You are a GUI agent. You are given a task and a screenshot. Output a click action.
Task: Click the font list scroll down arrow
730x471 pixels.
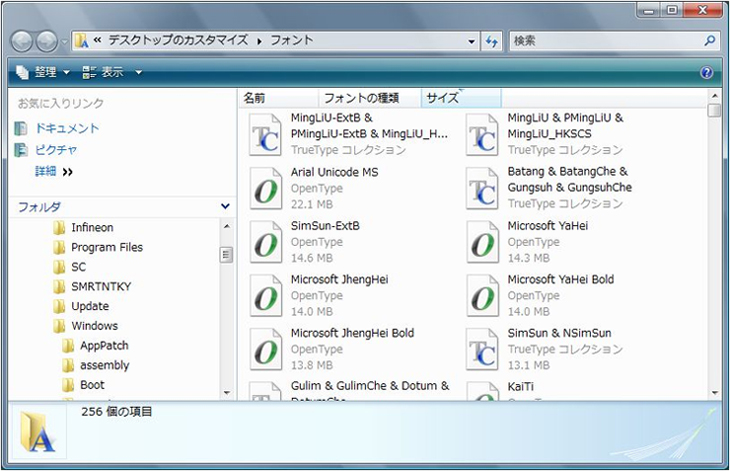point(715,393)
